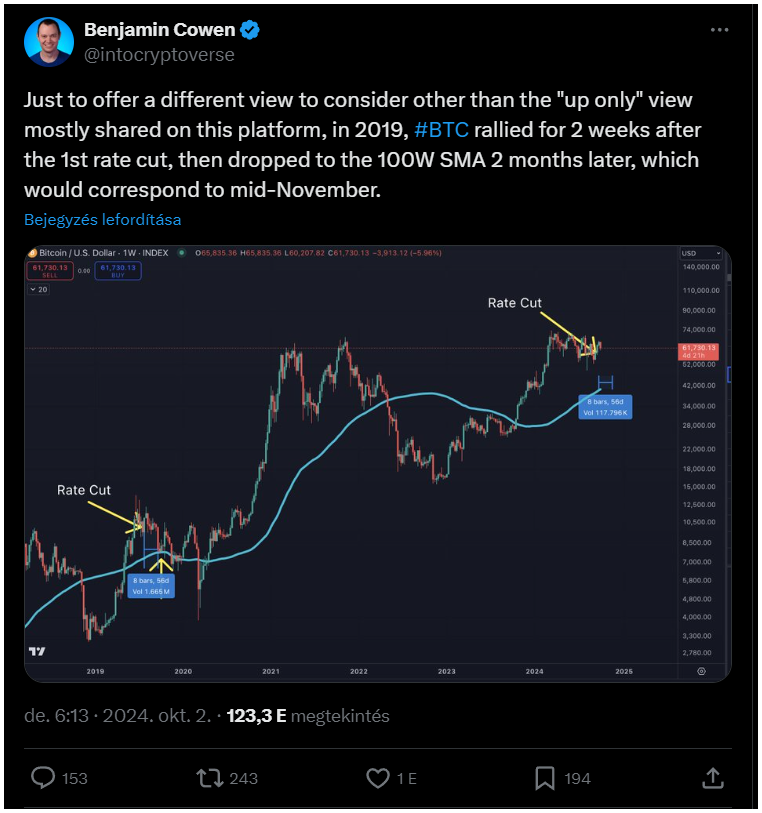
Task: Open the three-dot more options menu
Action: click(719, 30)
